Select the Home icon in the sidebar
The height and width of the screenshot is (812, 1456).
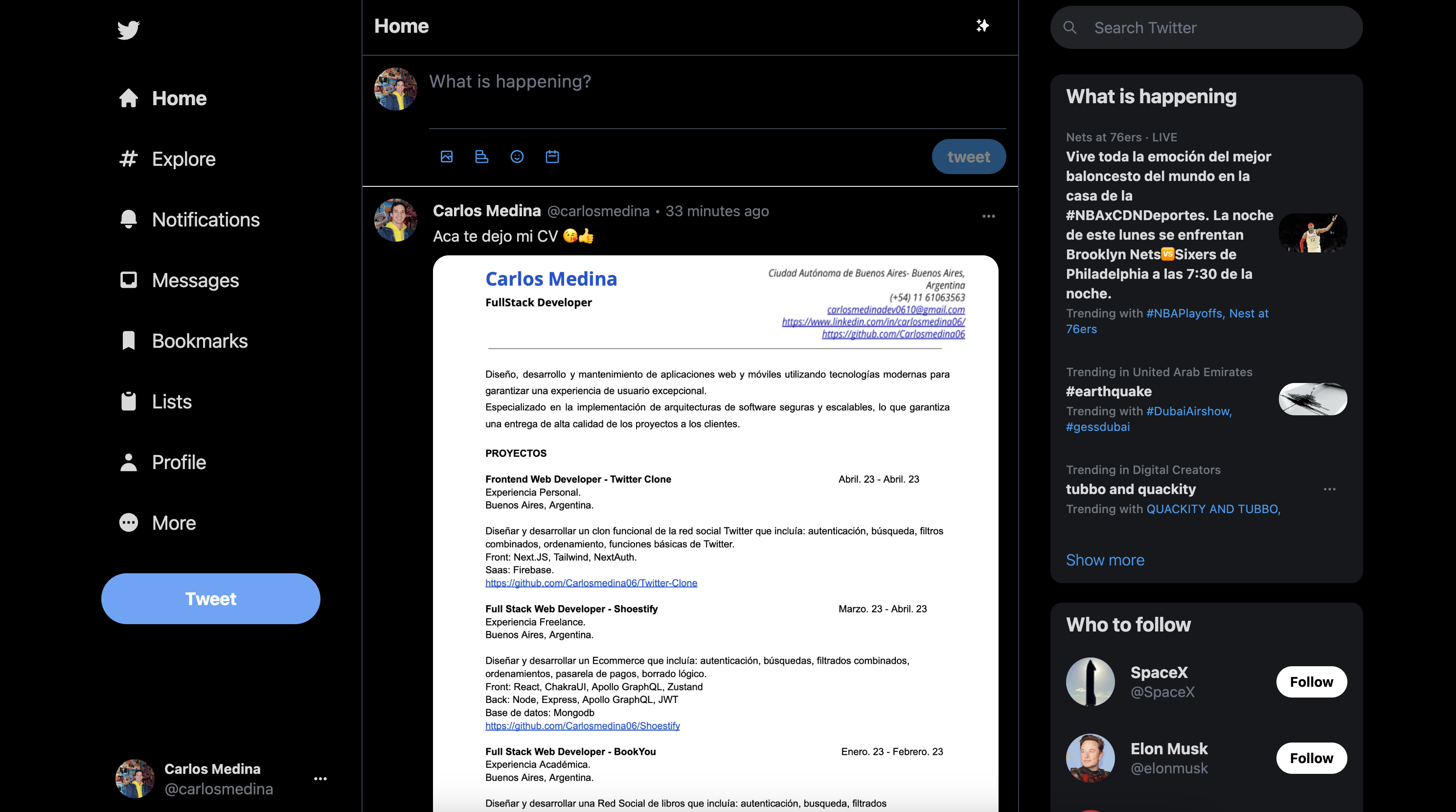pos(129,98)
